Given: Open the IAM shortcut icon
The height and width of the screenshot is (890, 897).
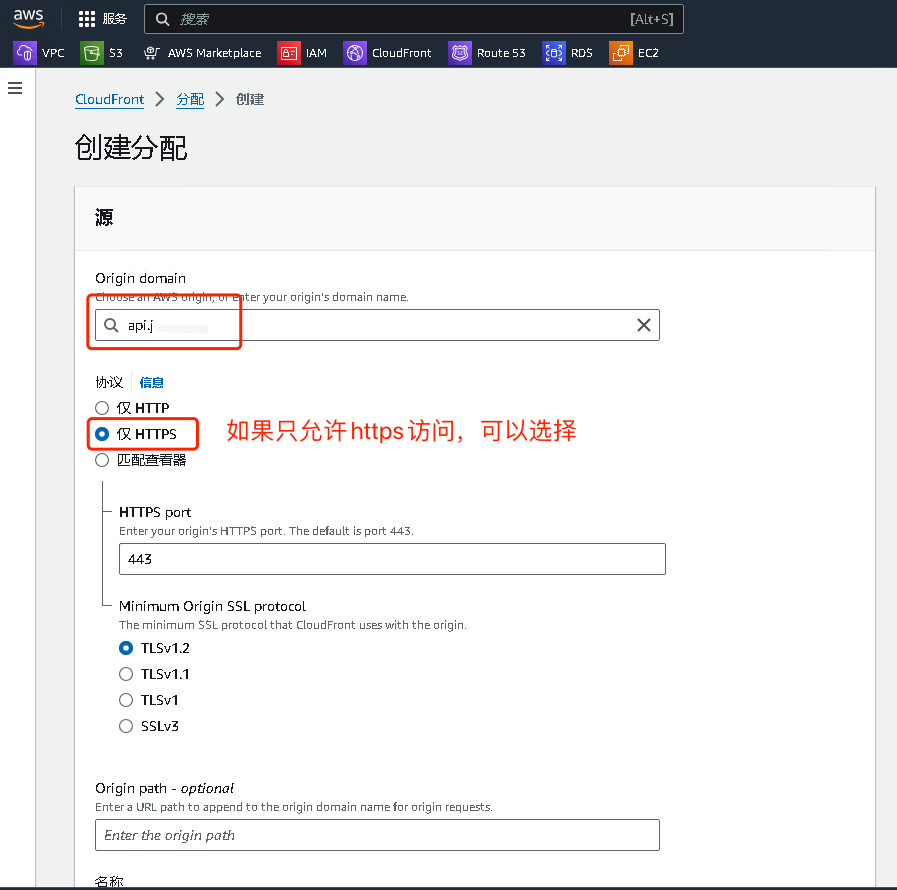Looking at the screenshot, I should click(x=289, y=53).
